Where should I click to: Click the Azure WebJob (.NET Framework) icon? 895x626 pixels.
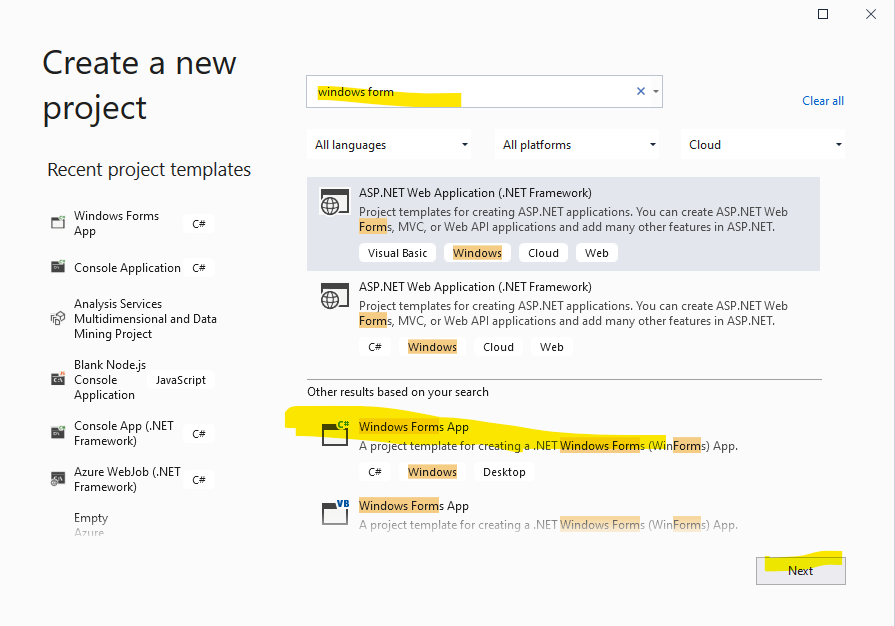pyautogui.click(x=58, y=479)
